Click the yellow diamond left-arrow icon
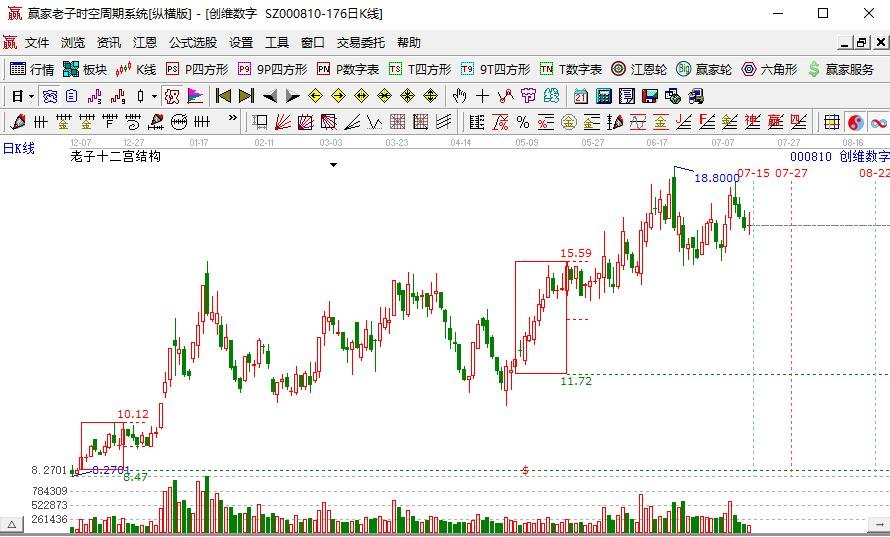Viewport: 890px width, 537px height. (316, 97)
